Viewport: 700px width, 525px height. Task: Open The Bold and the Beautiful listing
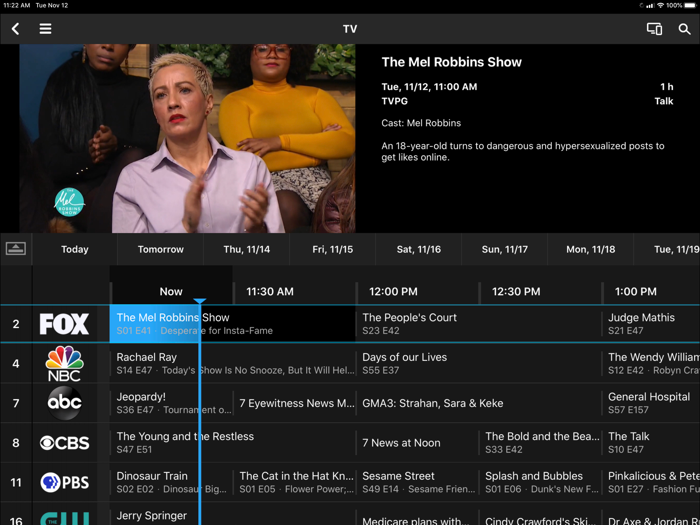point(540,442)
